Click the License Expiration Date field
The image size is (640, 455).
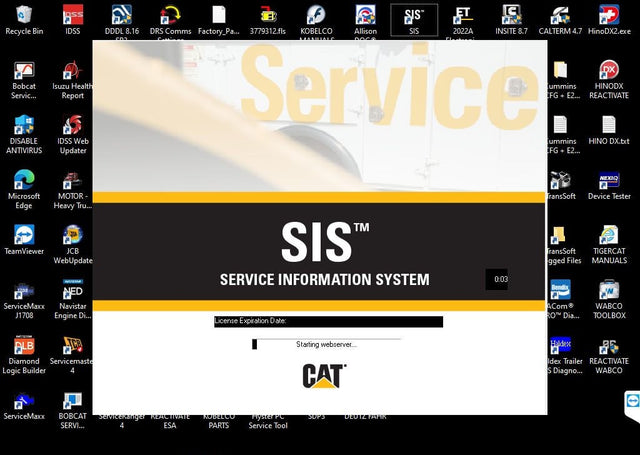(x=328, y=321)
